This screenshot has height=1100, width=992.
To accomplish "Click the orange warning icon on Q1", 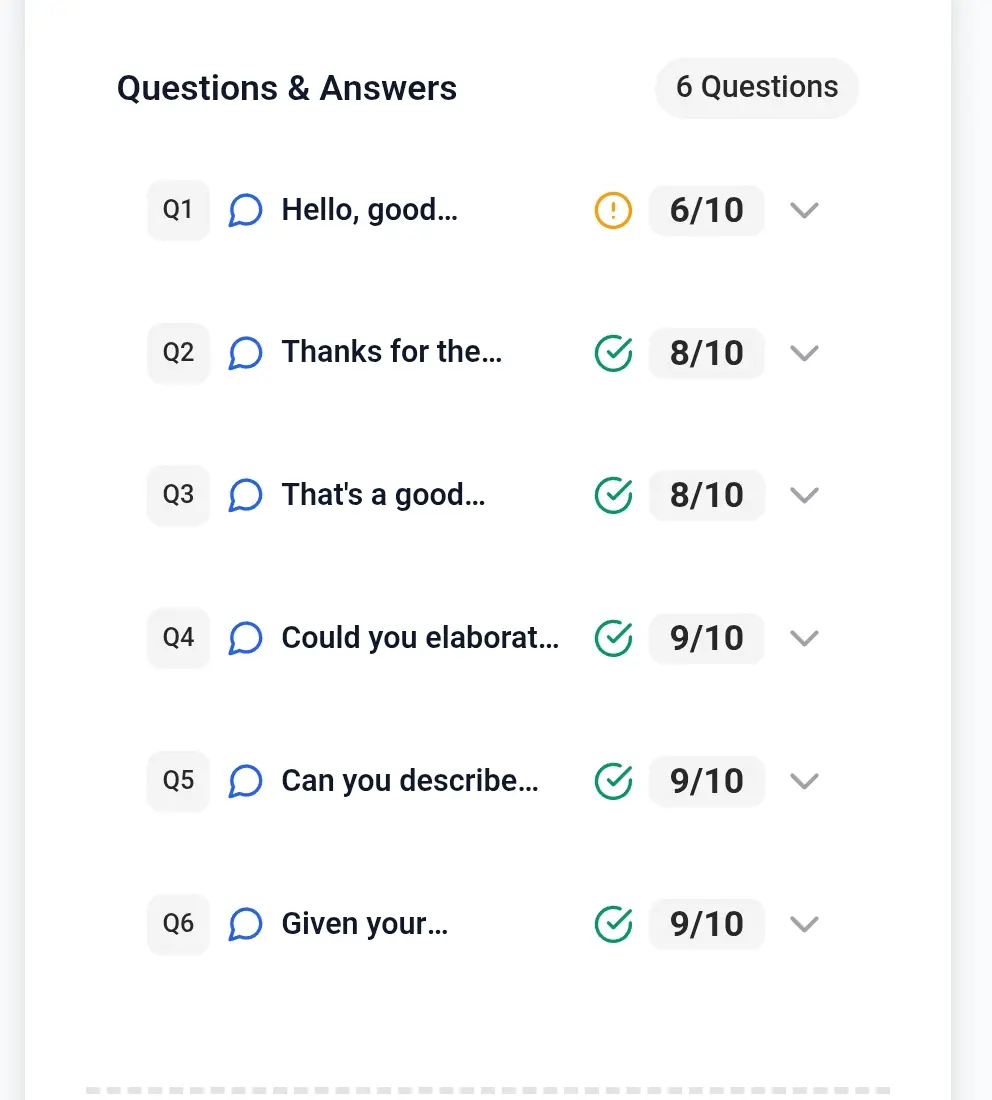I will click(613, 211).
